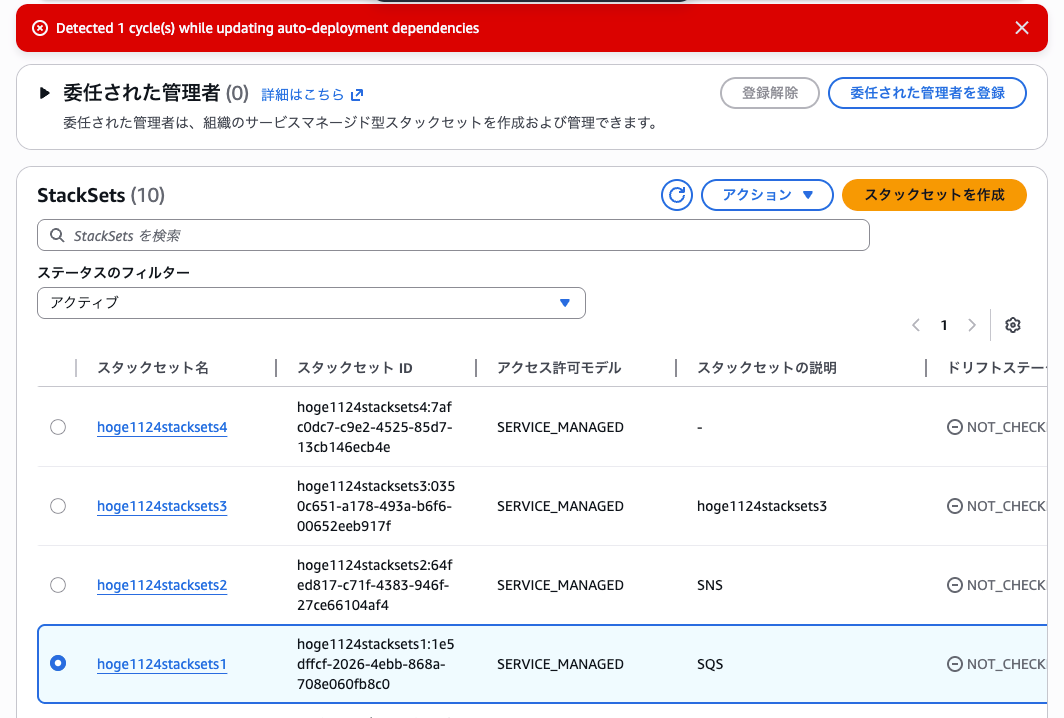Open table preferences gear icon

click(x=1012, y=325)
